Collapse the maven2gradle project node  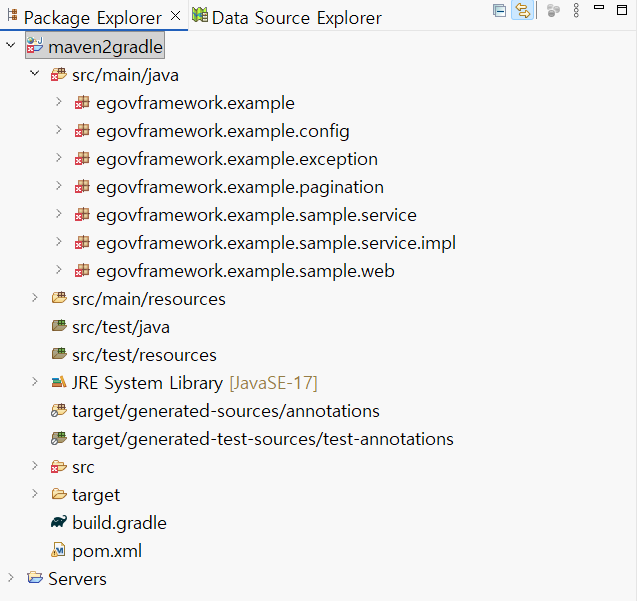coord(11,47)
